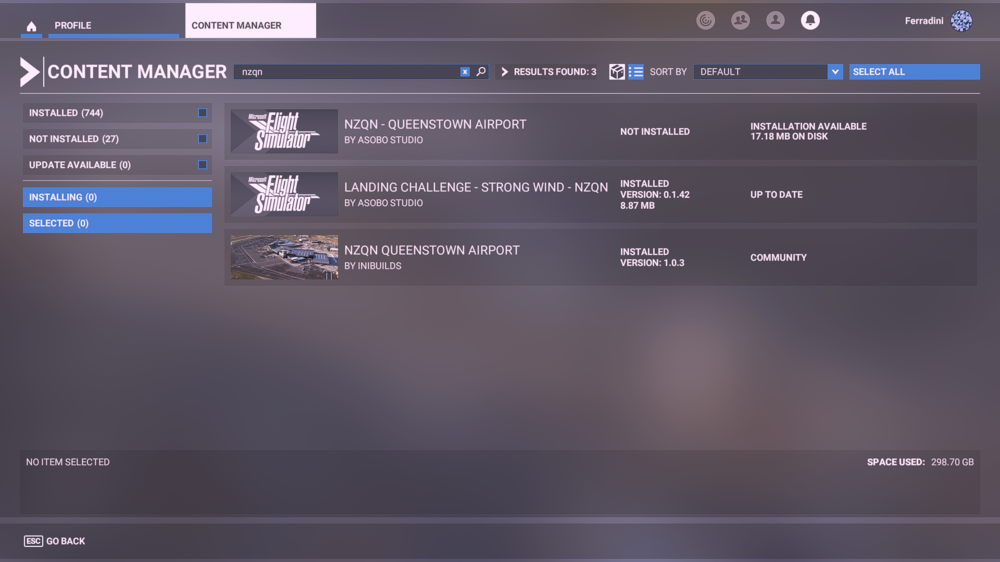Select Landing Challenge - Strong Wind - NZQN
This screenshot has width=1000, height=562.
[x=476, y=187]
